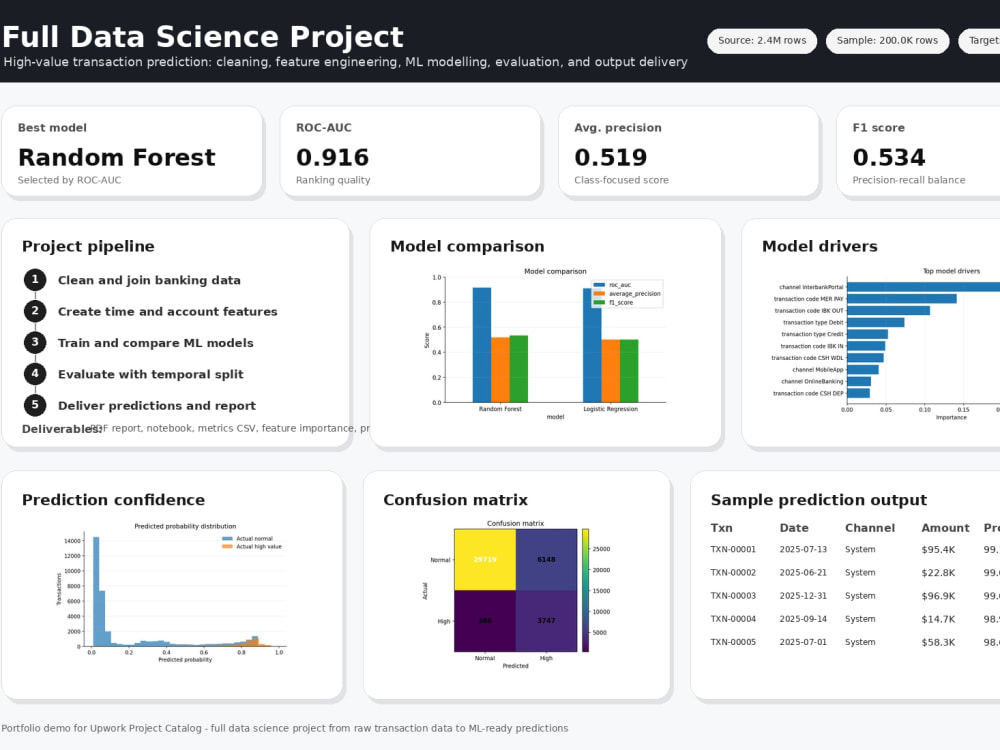Image resolution: width=1000 pixels, height=750 pixels.
Task: Click the TXN-00003 cell
Action: [x=733, y=596]
